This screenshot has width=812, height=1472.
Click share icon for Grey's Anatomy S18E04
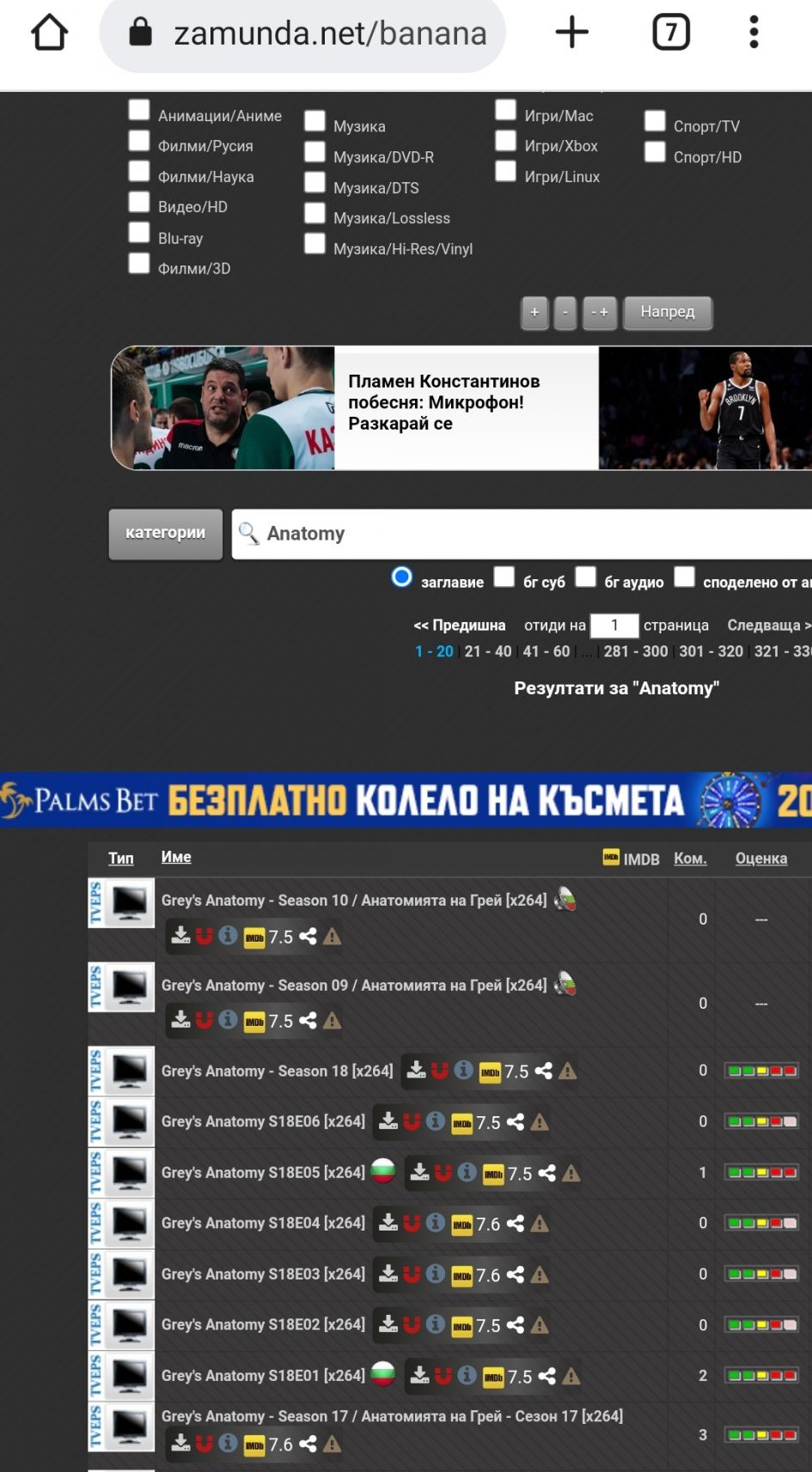(516, 1224)
